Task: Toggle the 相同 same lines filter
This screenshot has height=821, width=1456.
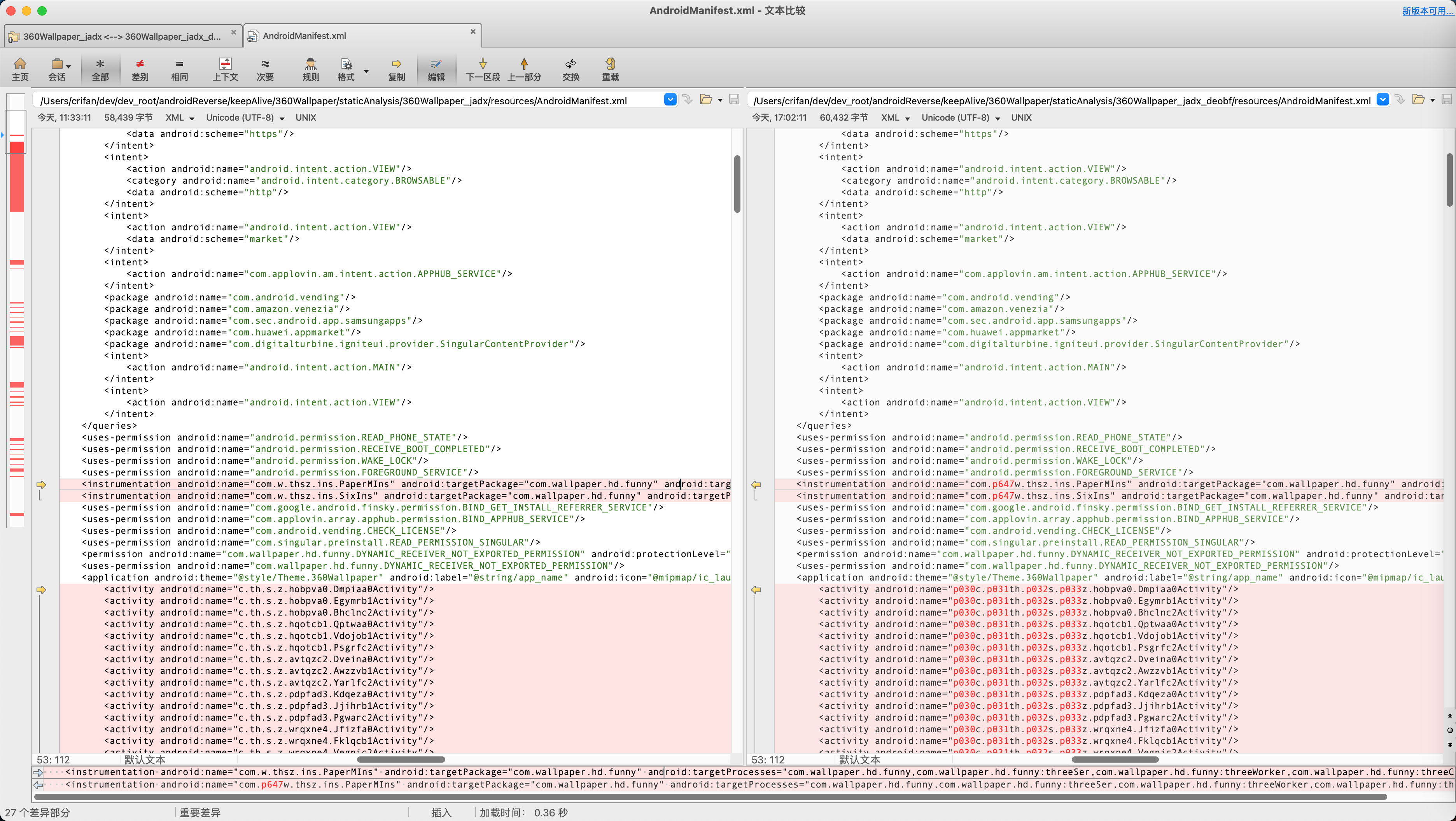Action: (179, 69)
